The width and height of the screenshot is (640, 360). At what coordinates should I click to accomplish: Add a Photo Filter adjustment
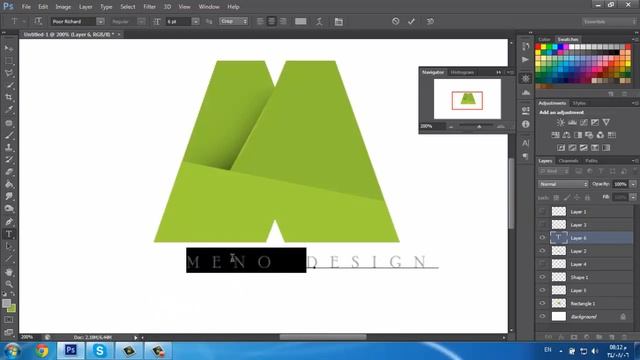tap(589, 135)
